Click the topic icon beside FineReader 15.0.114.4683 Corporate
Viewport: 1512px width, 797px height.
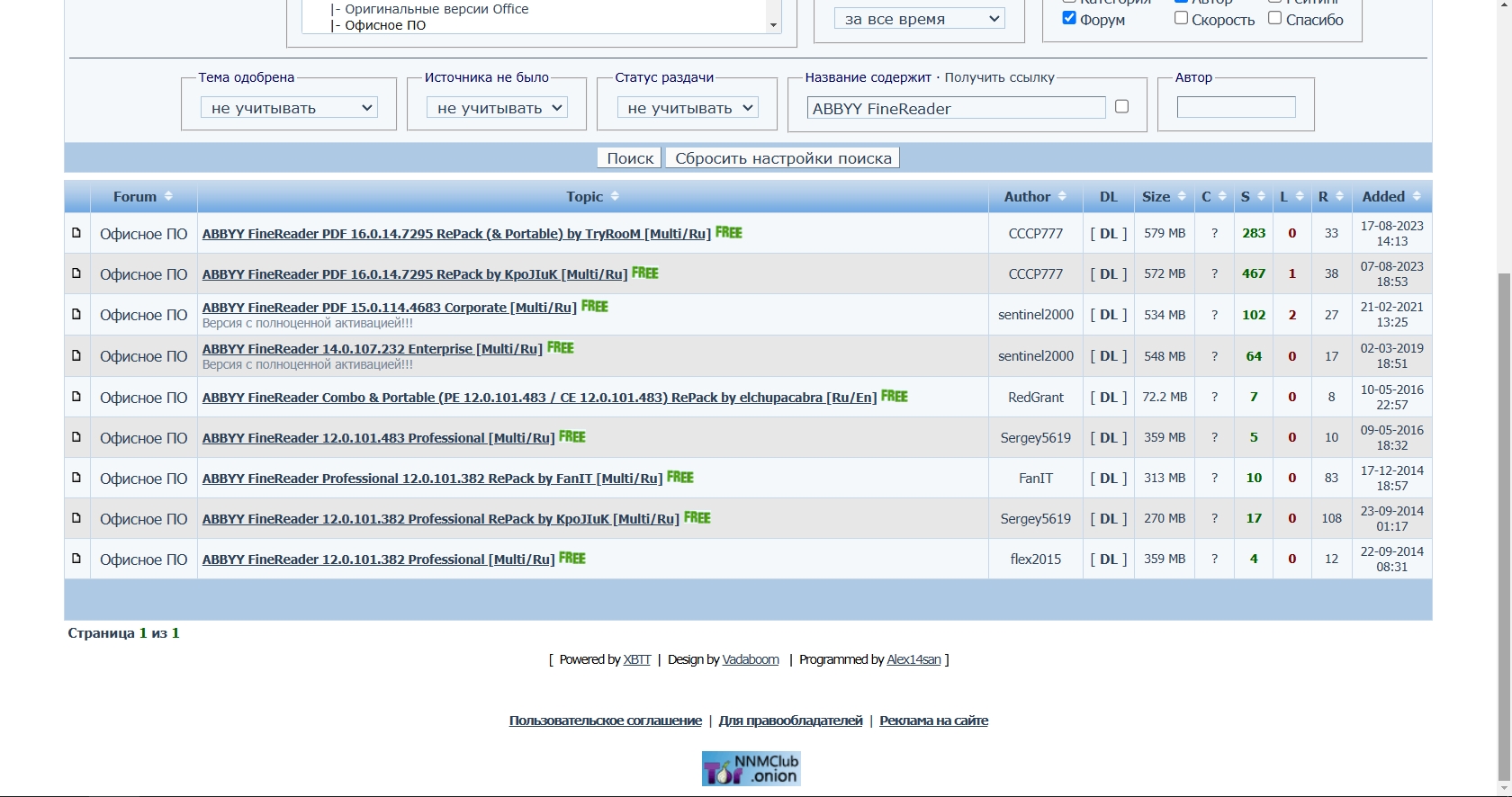[x=76, y=315]
